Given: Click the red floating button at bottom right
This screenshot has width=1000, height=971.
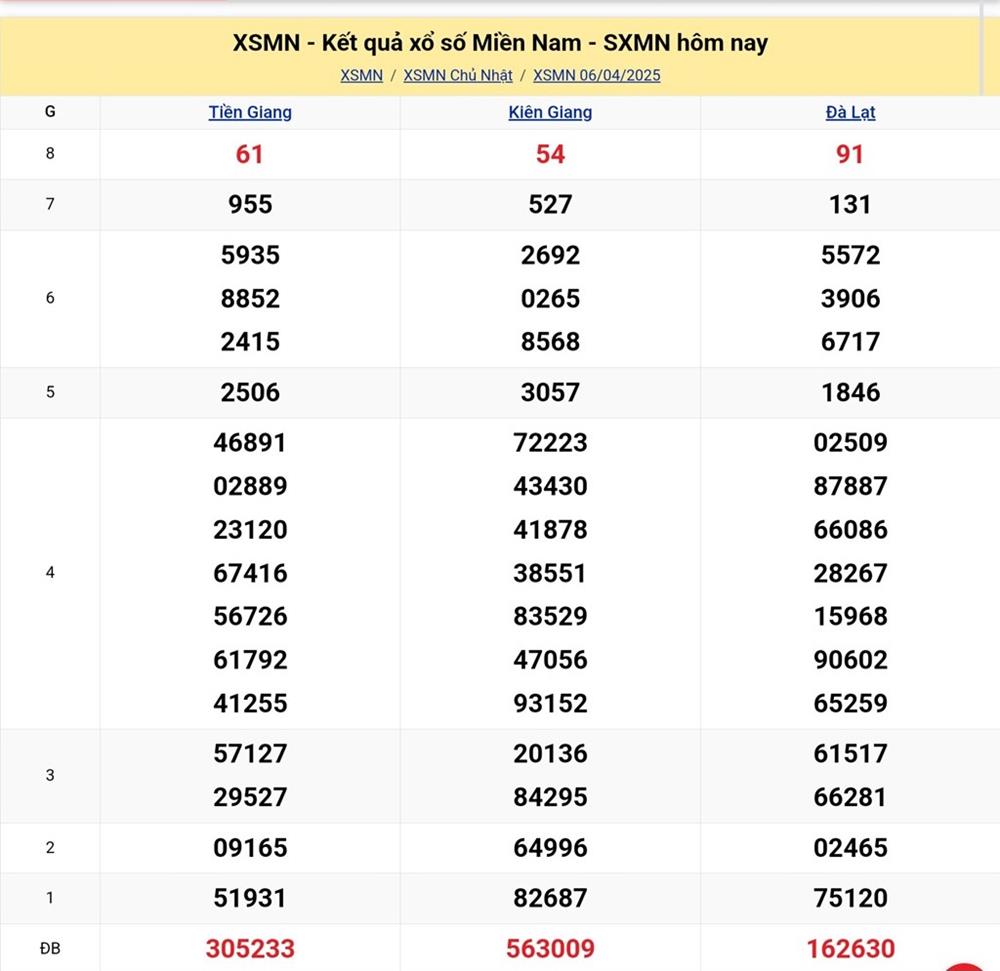Looking at the screenshot, I should pyautogui.click(x=966, y=964).
